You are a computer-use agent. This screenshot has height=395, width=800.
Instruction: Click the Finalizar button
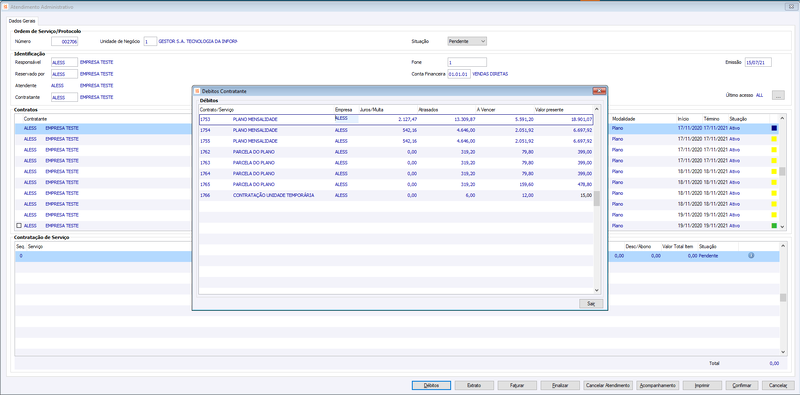click(x=561, y=385)
